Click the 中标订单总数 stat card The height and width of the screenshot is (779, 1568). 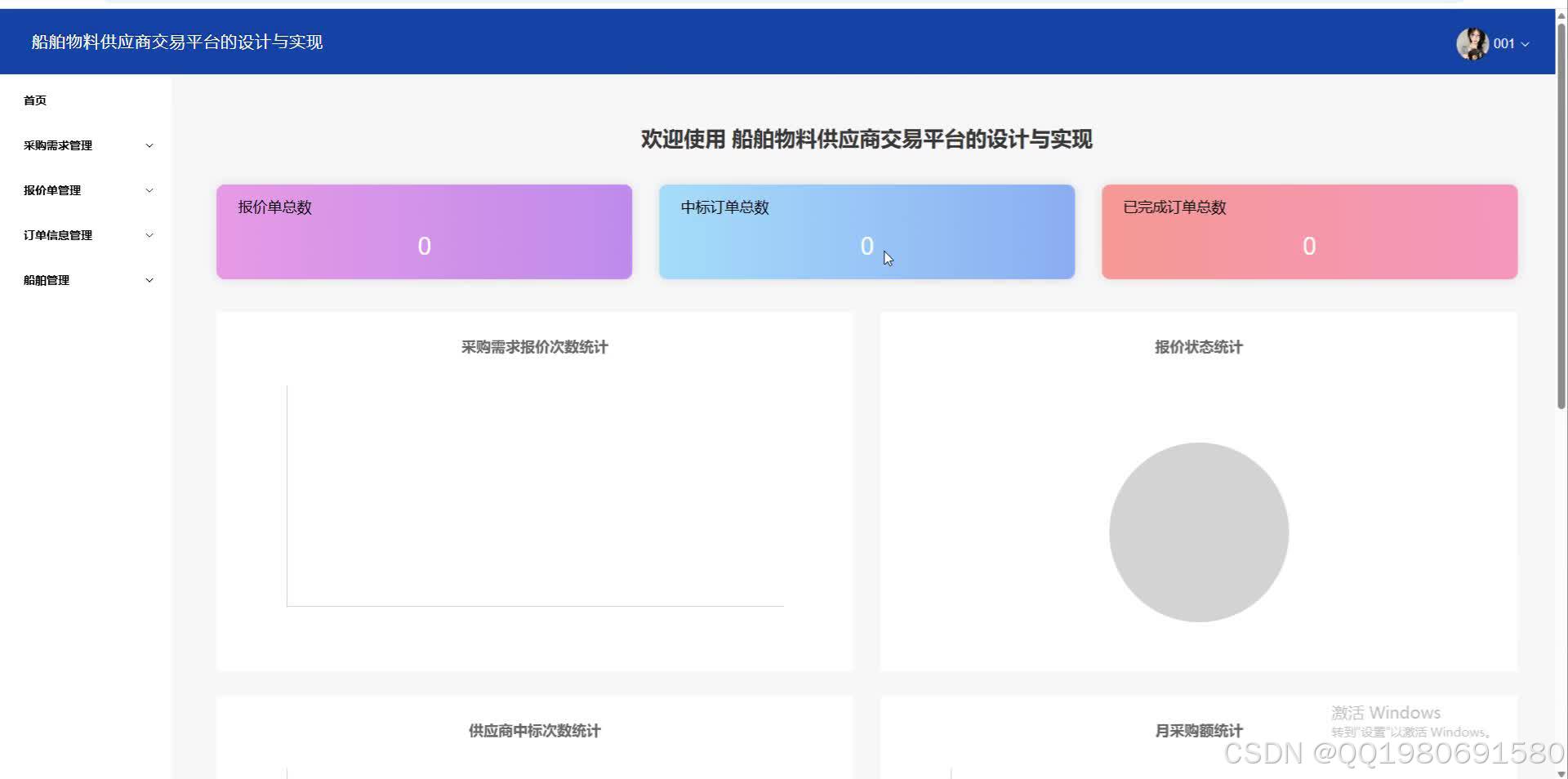click(866, 231)
